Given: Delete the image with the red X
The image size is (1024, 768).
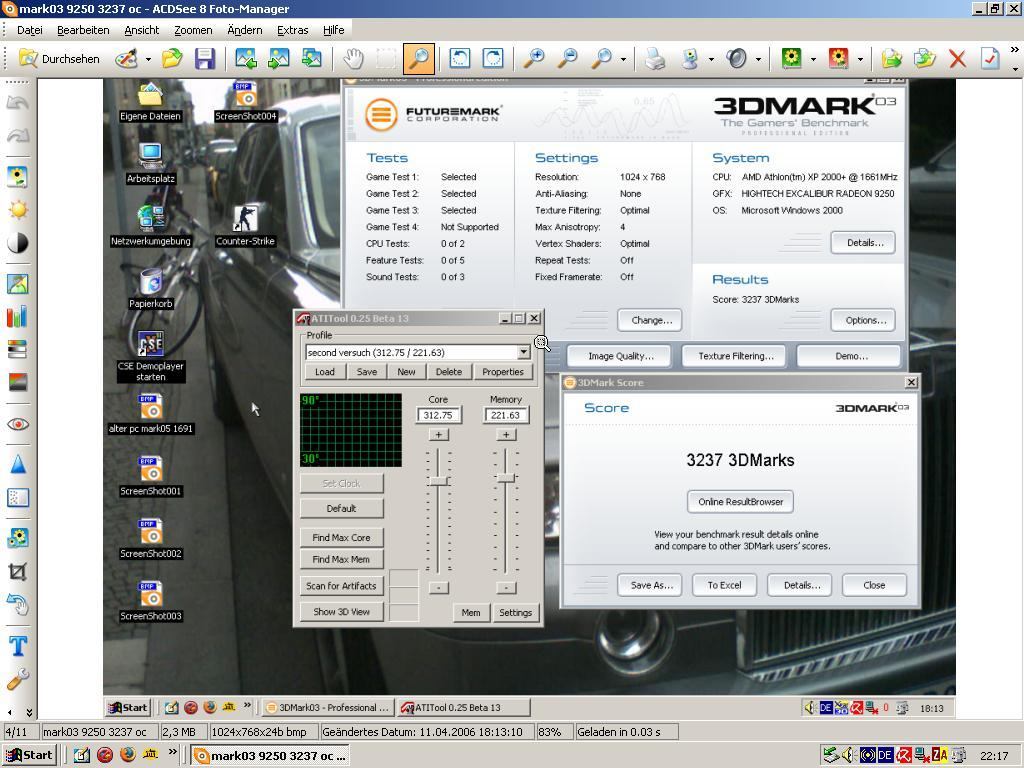Looking at the screenshot, I should tap(957, 59).
